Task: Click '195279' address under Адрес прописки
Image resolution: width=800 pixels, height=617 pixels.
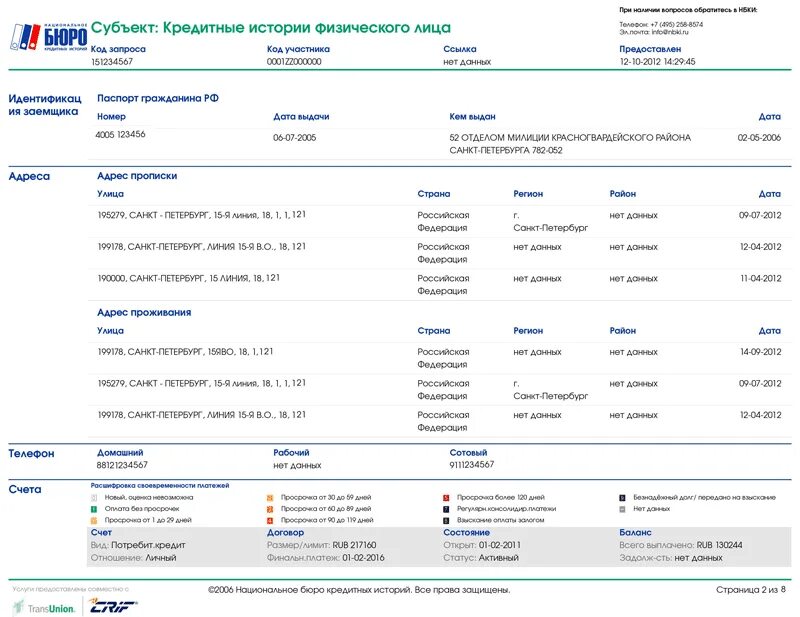Action: [x=202, y=215]
